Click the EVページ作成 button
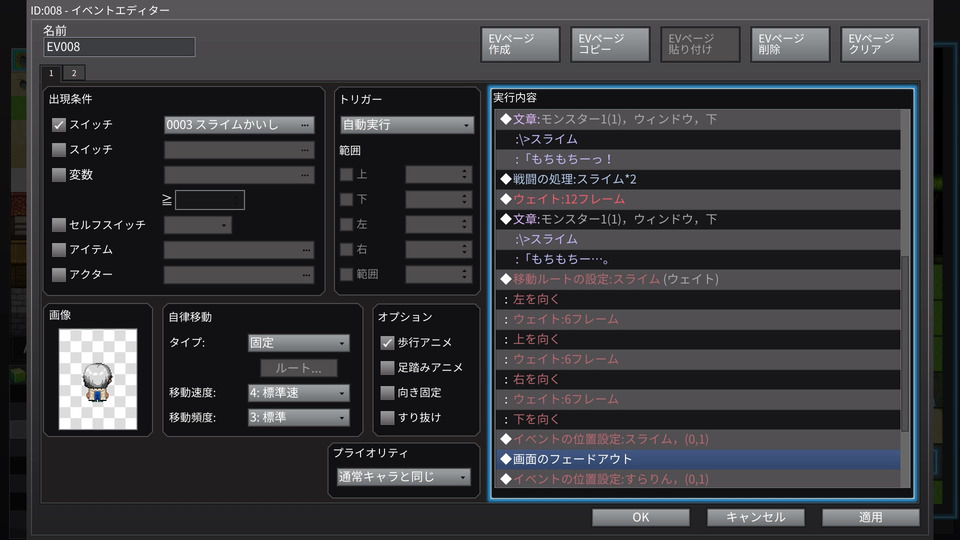Image resolution: width=960 pixels, height=540 pixels. (520, 44)
